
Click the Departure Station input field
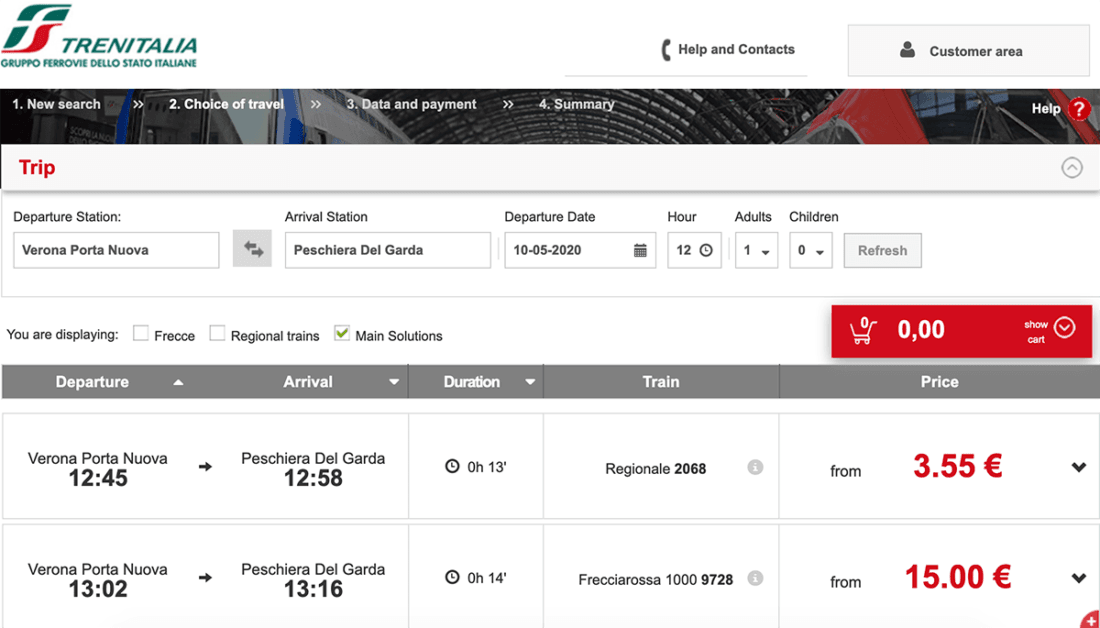click(x=116, y=250)
